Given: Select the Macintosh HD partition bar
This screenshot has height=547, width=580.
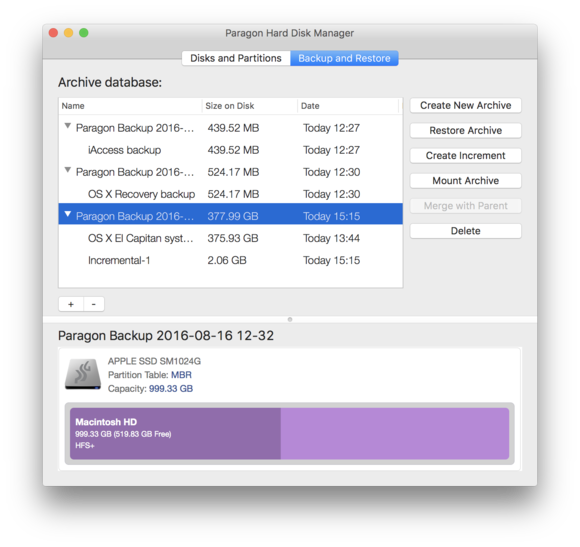Looking at the screenshot, I should 290,434.
